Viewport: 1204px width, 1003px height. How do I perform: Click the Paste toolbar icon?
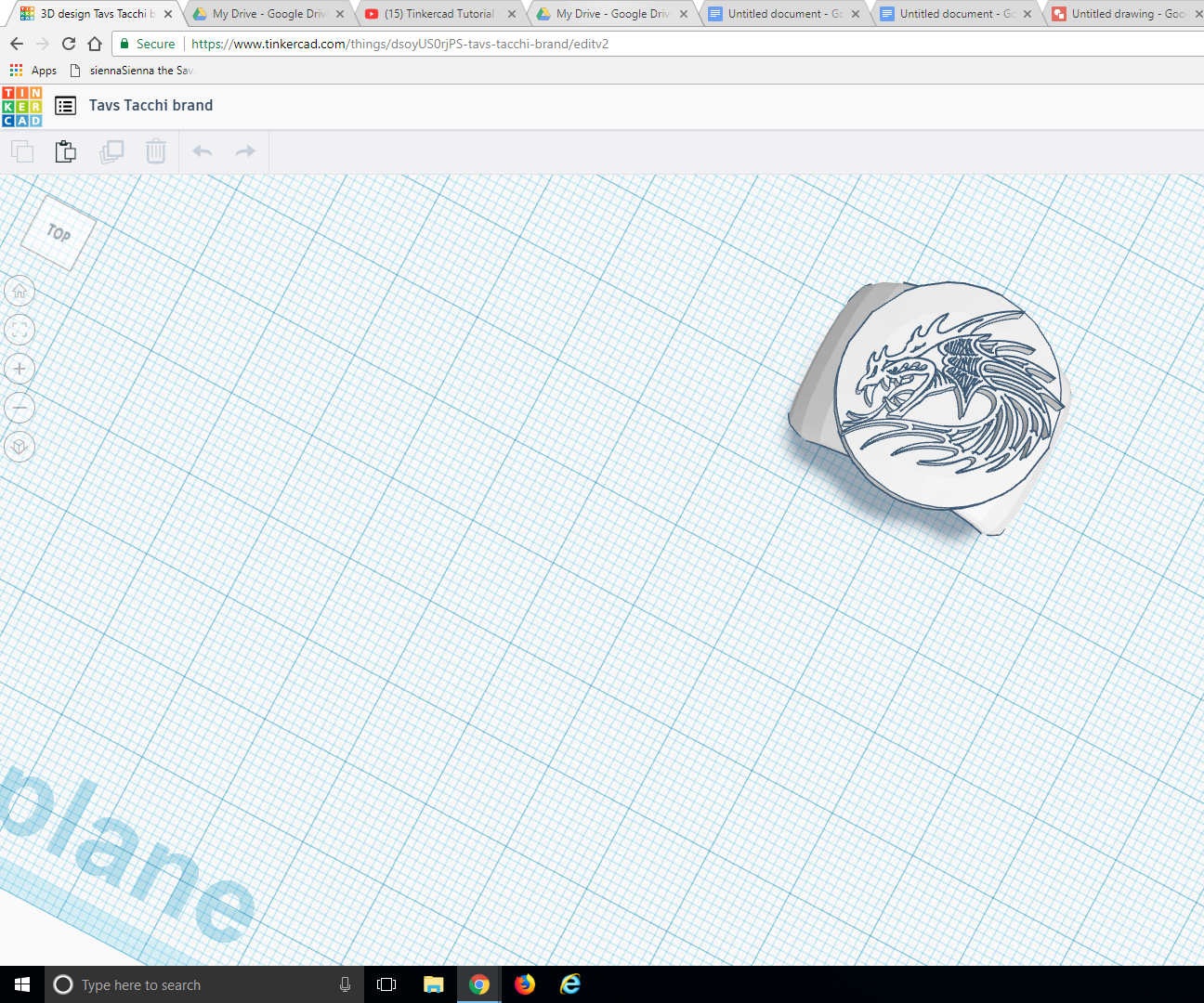65,151
